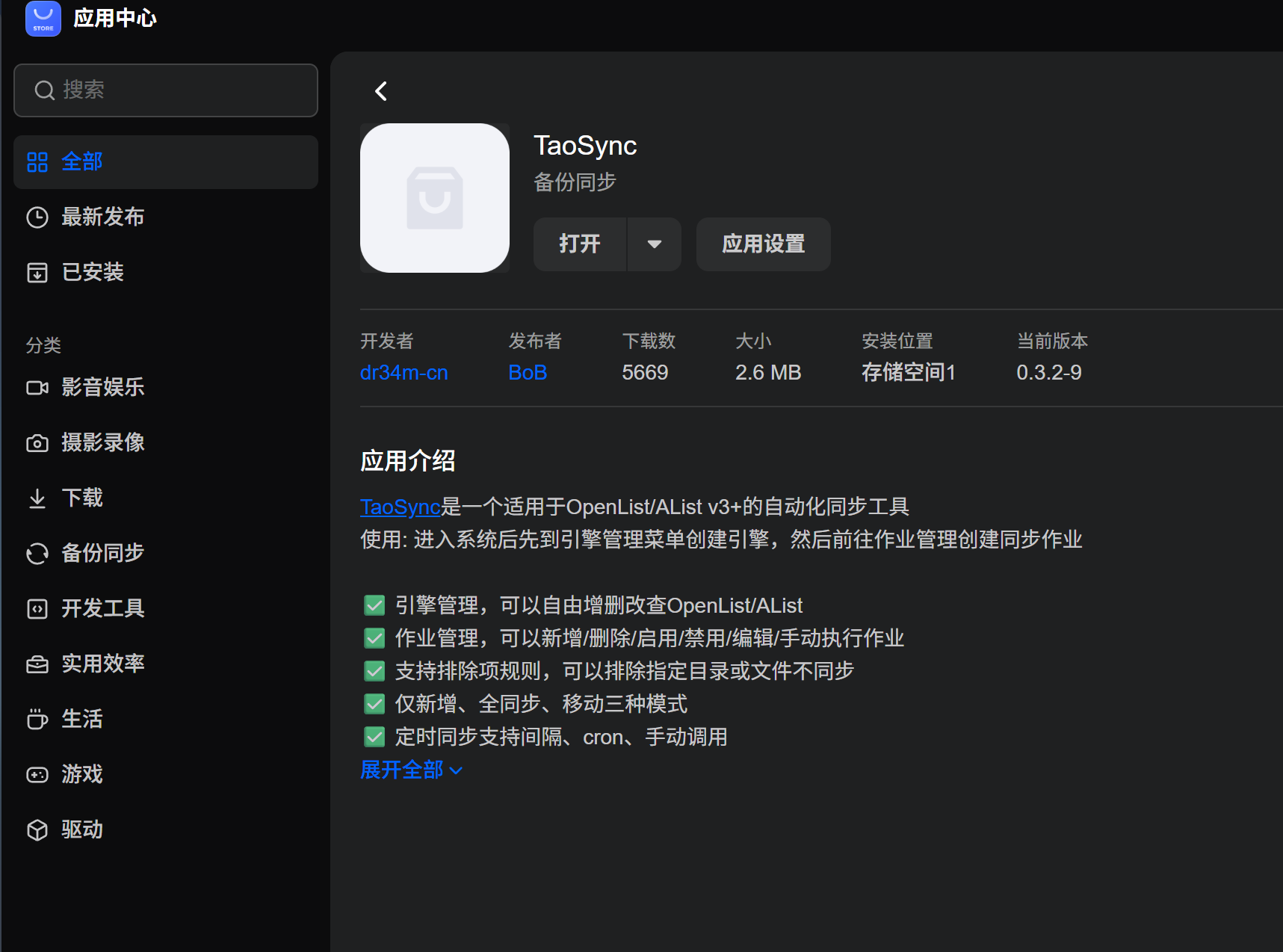
Task: Click the sync icon beside 备份同步
Action: pos(37,554)
